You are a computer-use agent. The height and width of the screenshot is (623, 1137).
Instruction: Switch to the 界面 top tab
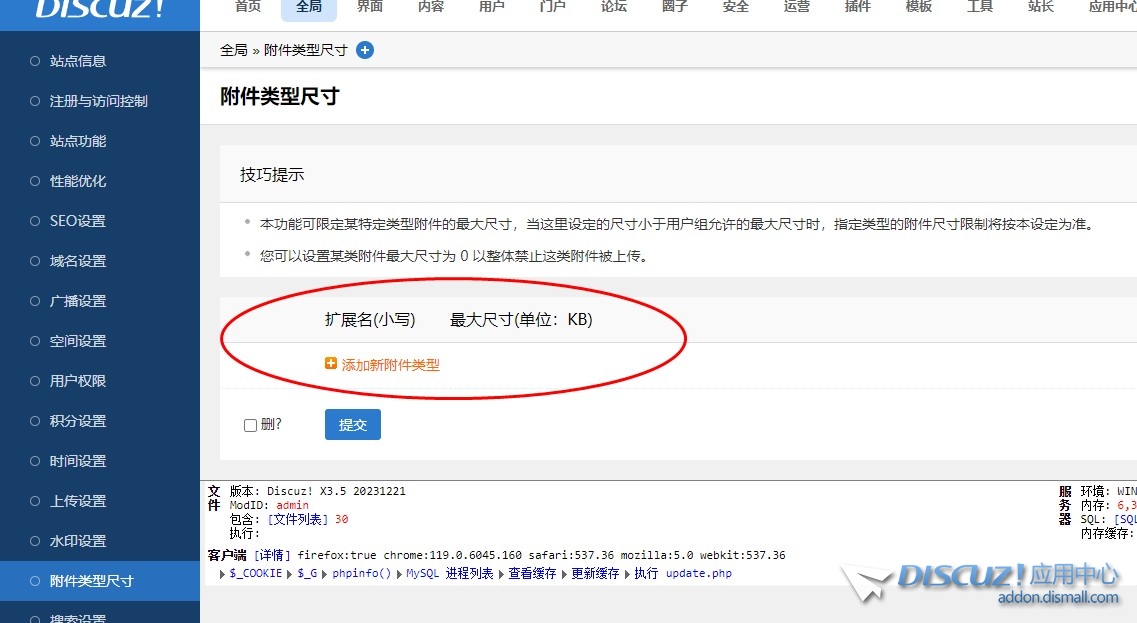pos(370,7)
